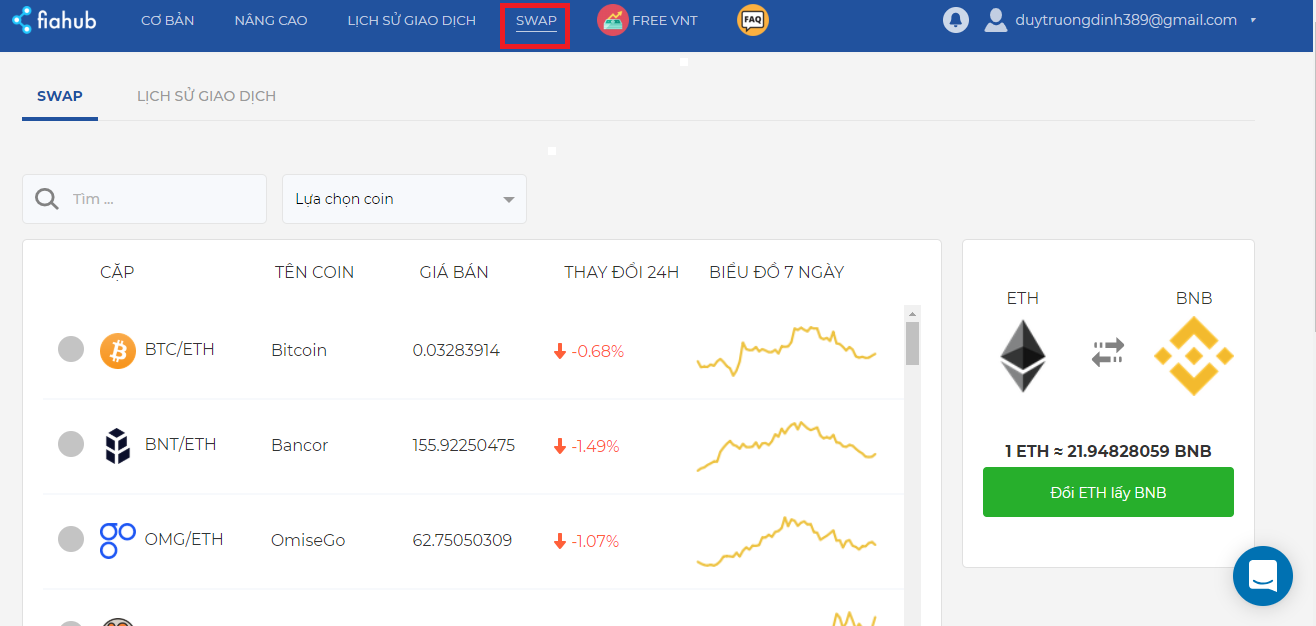The height and width of the screenshot is (626, 1316).
Task: Click the BIỂU ĐỒ 7 NGÀY header
Action: pyautogui.click(x=776, y=272)
